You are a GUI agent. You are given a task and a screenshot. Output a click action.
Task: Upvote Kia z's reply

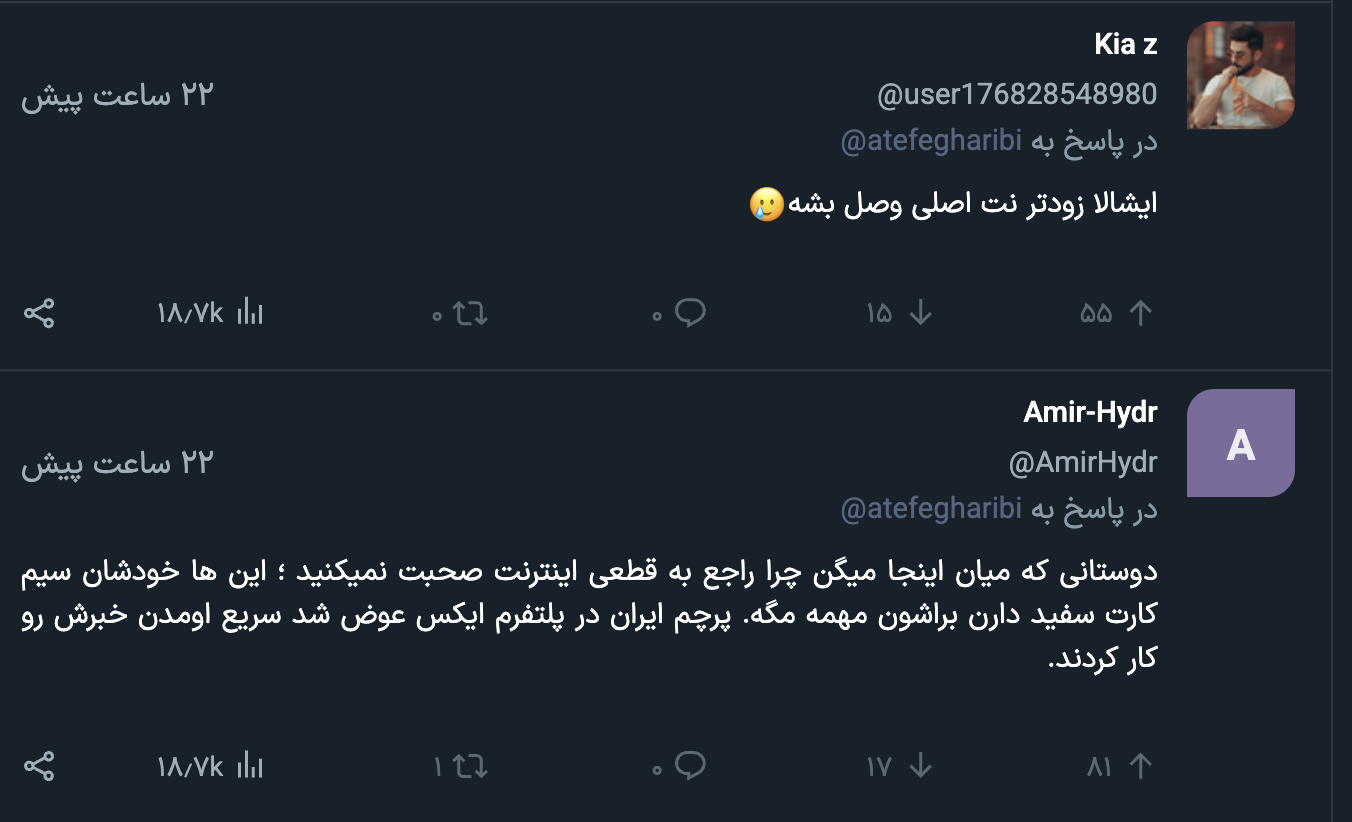[1140, 314]
